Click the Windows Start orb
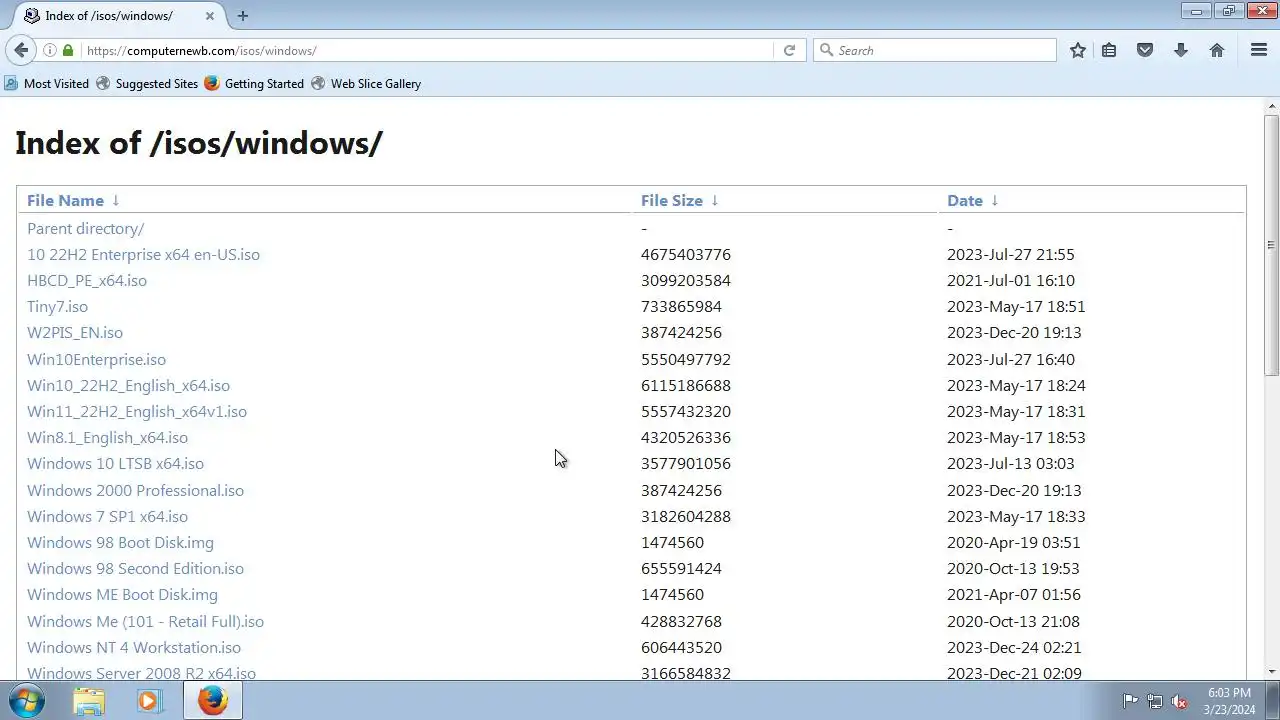Screen dimensions: 1280x720 [27, 700]
